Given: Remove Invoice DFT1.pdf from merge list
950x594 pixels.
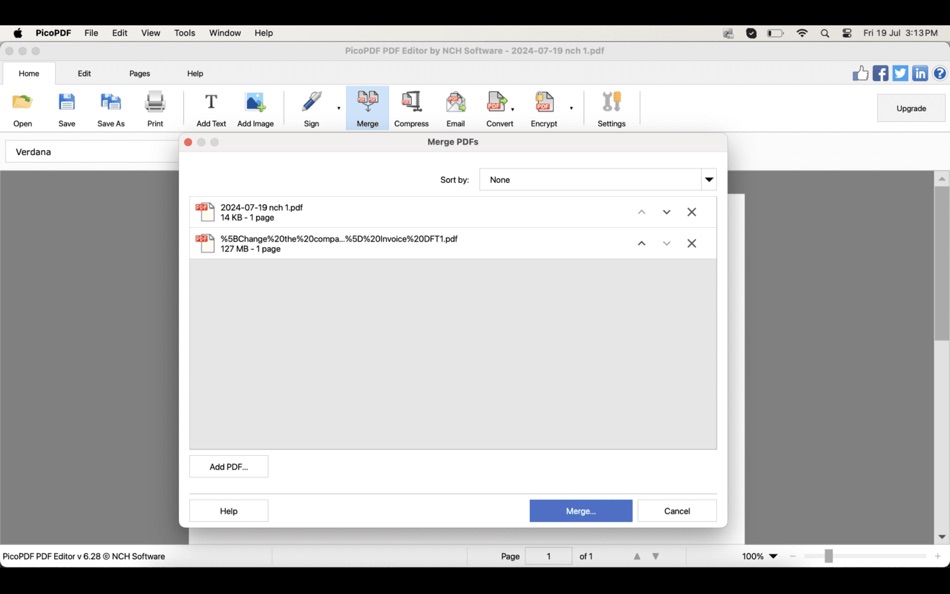Looking at the screenshot, I should (x=691, y=243).
